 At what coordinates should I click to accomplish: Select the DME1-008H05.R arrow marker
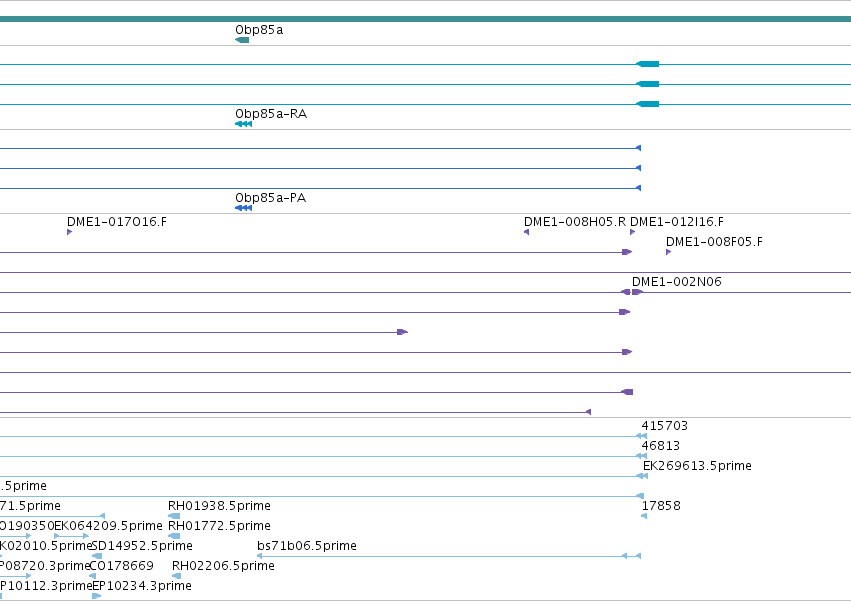[x=526, y=232]
